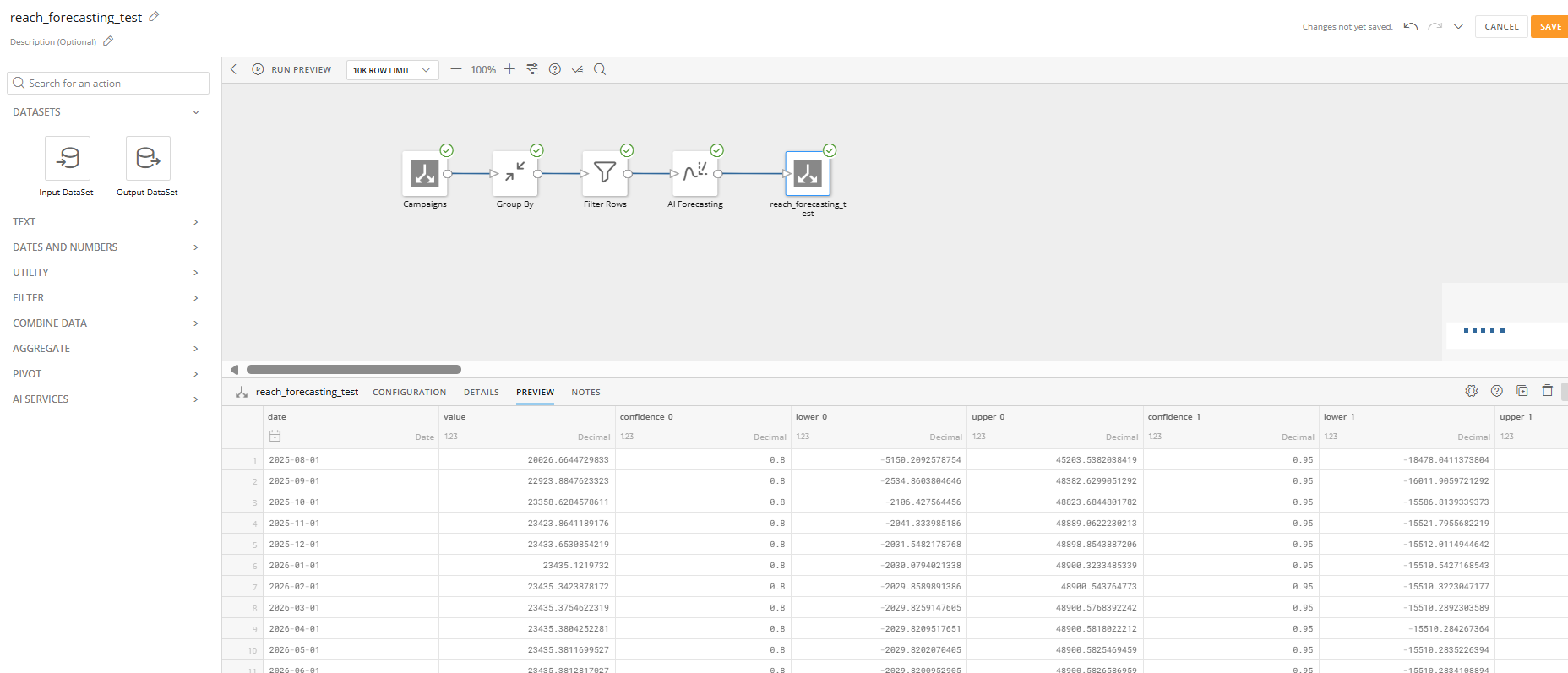Viewport: 1568px width, 673px height.
Task: Expand the PIVOT category
Action: click(106, 374)
